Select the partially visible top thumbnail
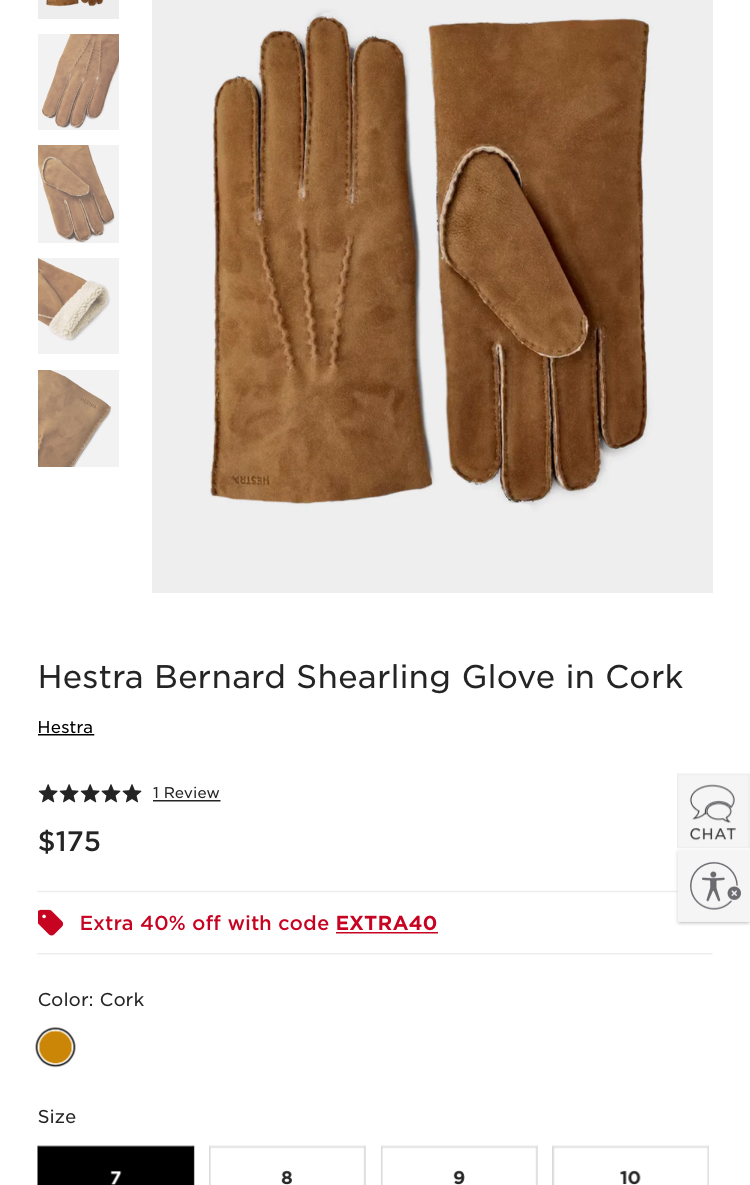This screenshot has width=750, height=1185. click(x=78, y=8)
